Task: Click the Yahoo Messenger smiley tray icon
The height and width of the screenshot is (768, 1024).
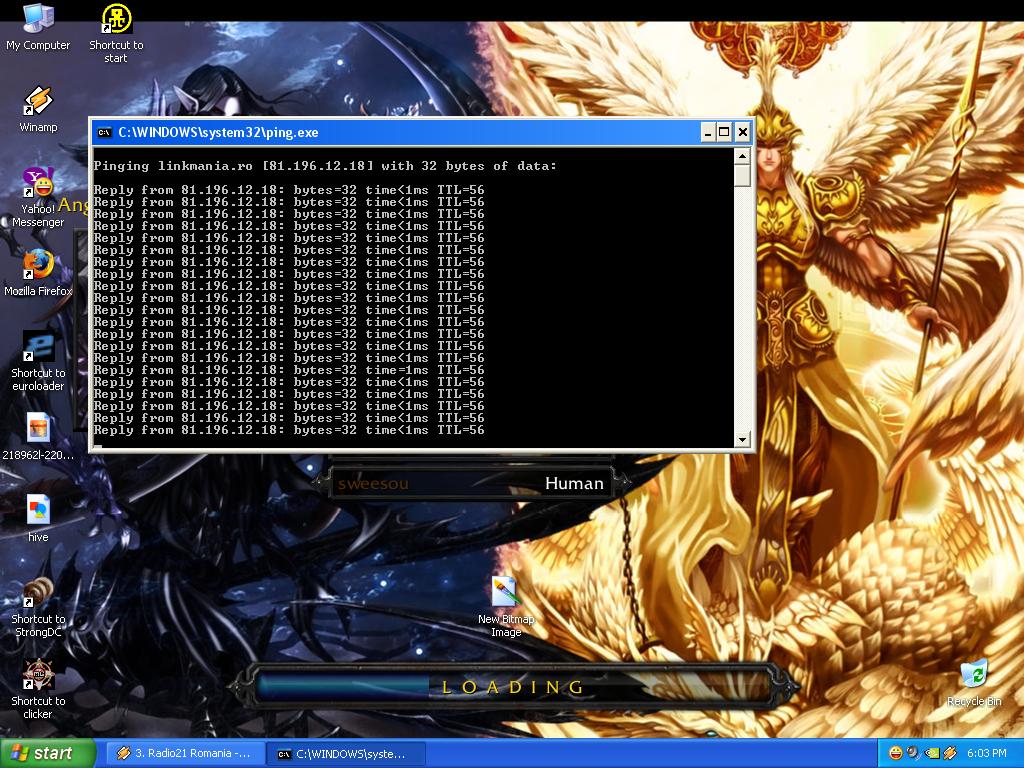Action: point(896,753)
